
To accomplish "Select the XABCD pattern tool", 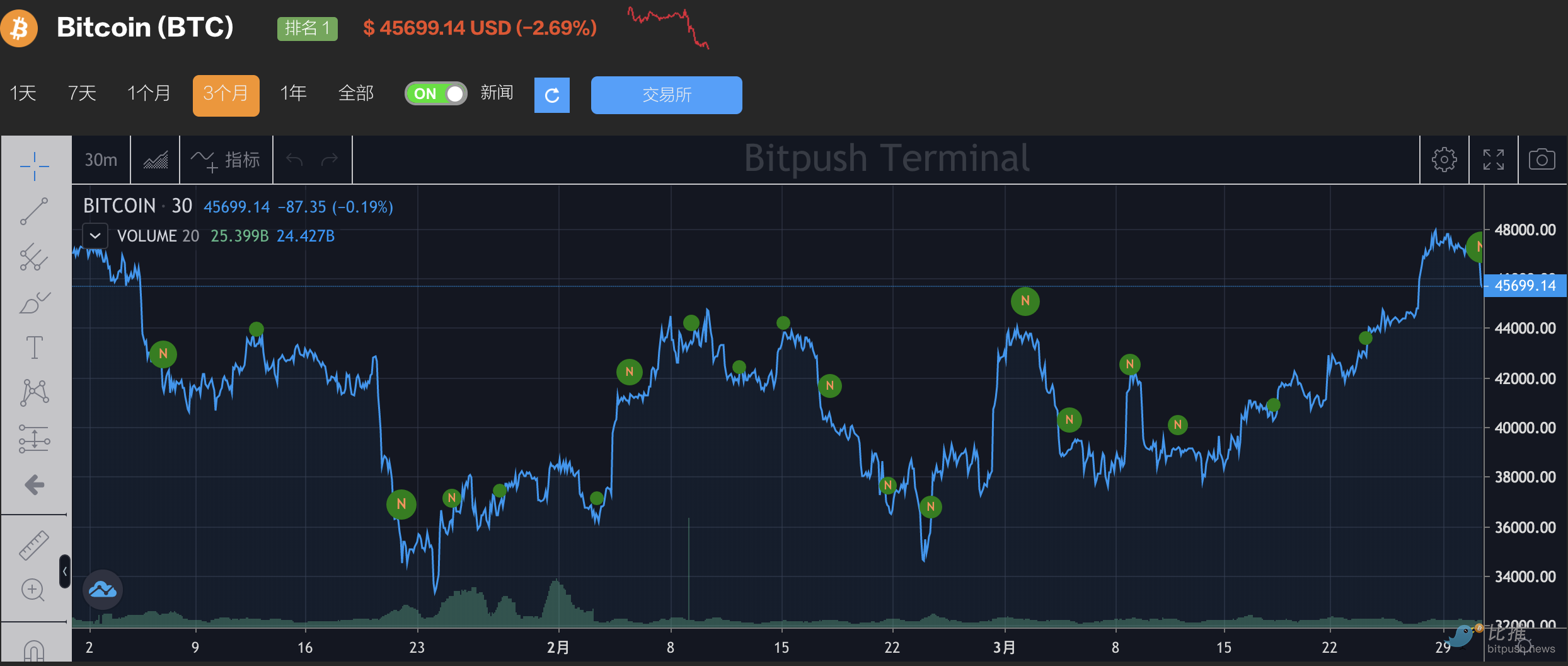I will (x=34, y=392).
